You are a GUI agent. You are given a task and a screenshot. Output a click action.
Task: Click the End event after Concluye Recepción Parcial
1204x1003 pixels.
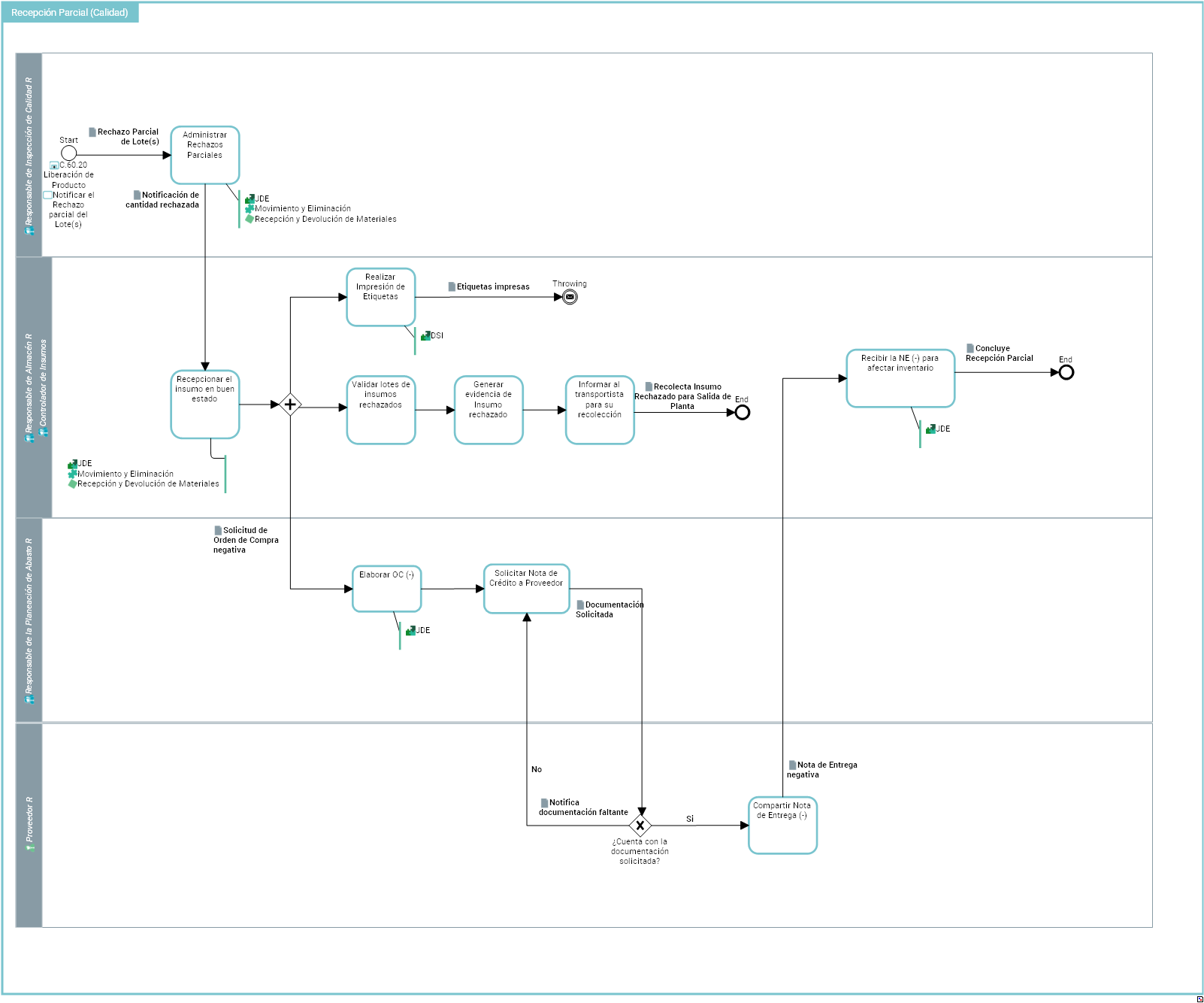pos(1066,372)
